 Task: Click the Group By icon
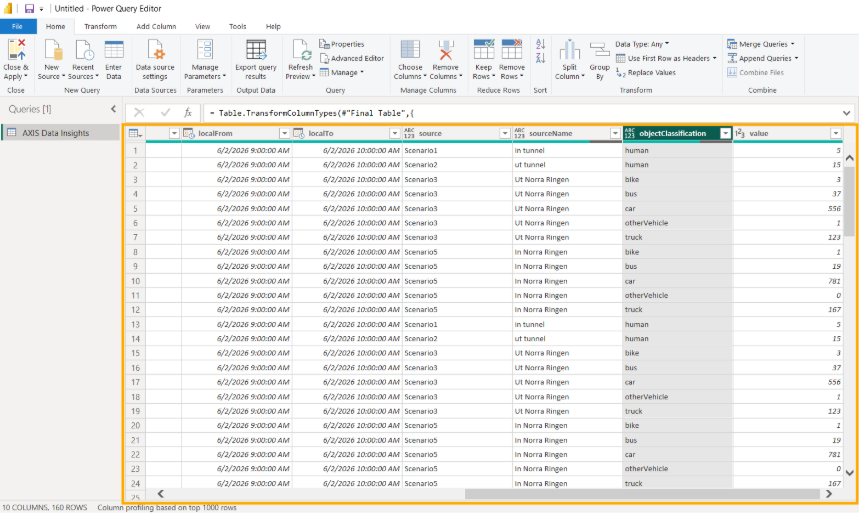pos(600,50)
